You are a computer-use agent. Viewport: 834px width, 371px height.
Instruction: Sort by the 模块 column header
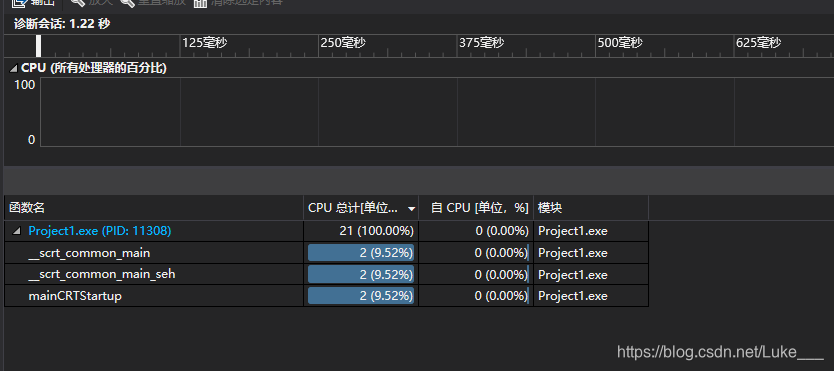point(591,208)
